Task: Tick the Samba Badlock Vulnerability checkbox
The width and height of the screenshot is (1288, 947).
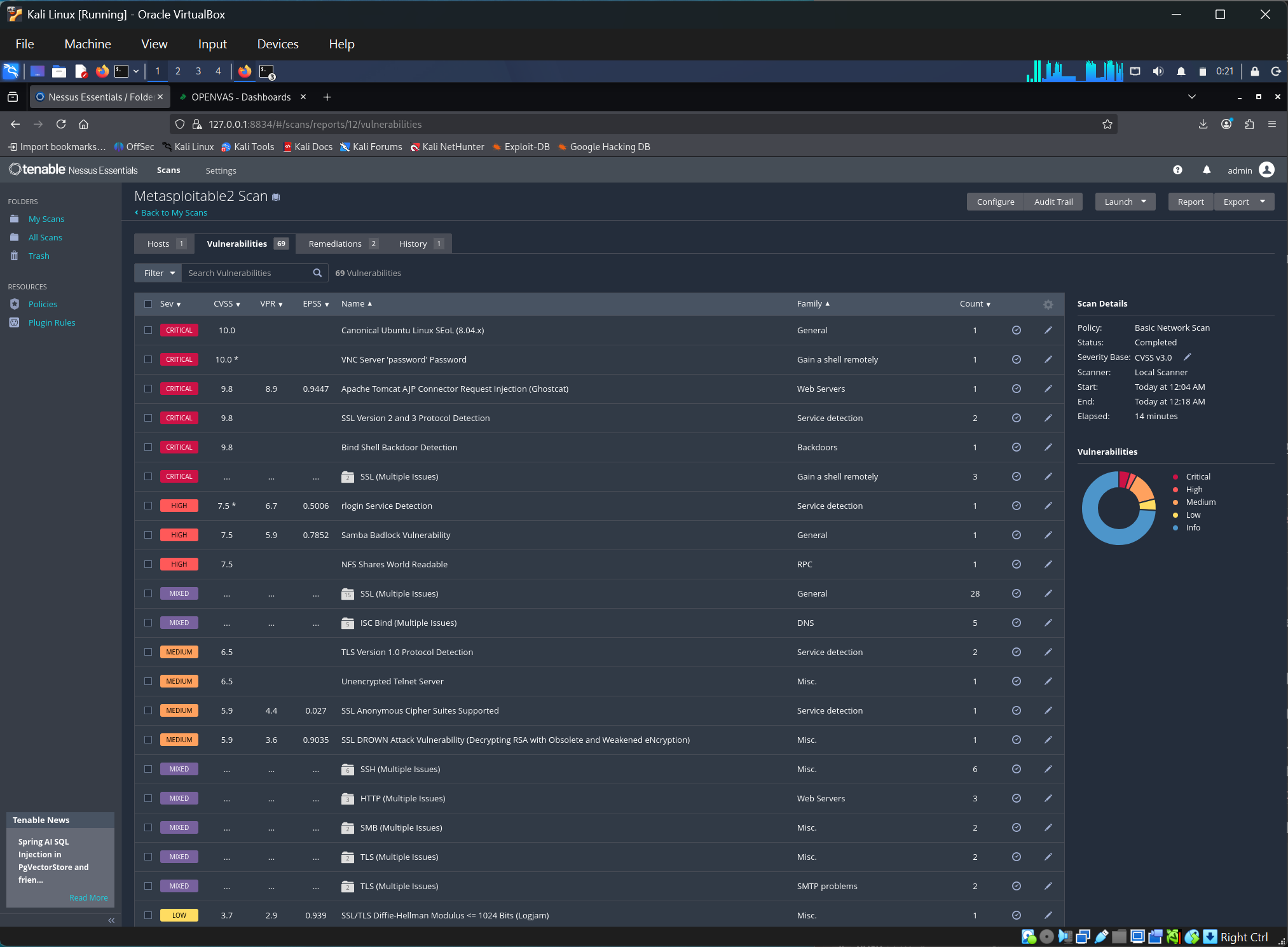Action: tap(148, 535)
